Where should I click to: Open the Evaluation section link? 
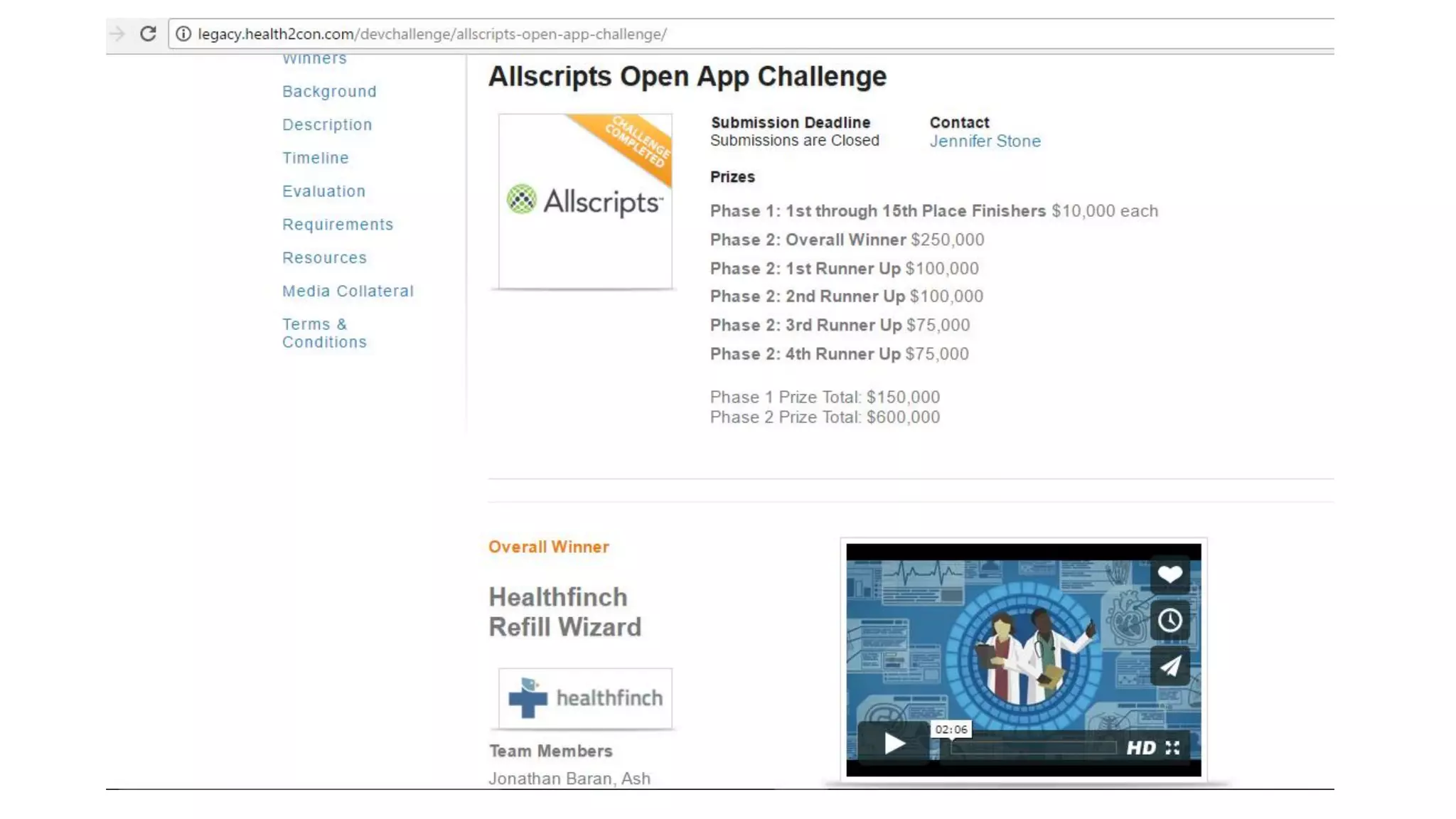(x=323, y=191)
